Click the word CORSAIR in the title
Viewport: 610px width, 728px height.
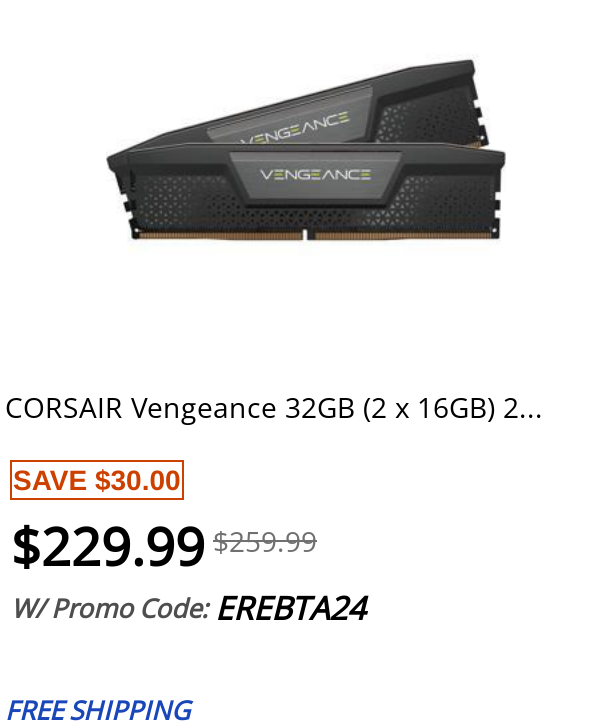tap(64, 409)
